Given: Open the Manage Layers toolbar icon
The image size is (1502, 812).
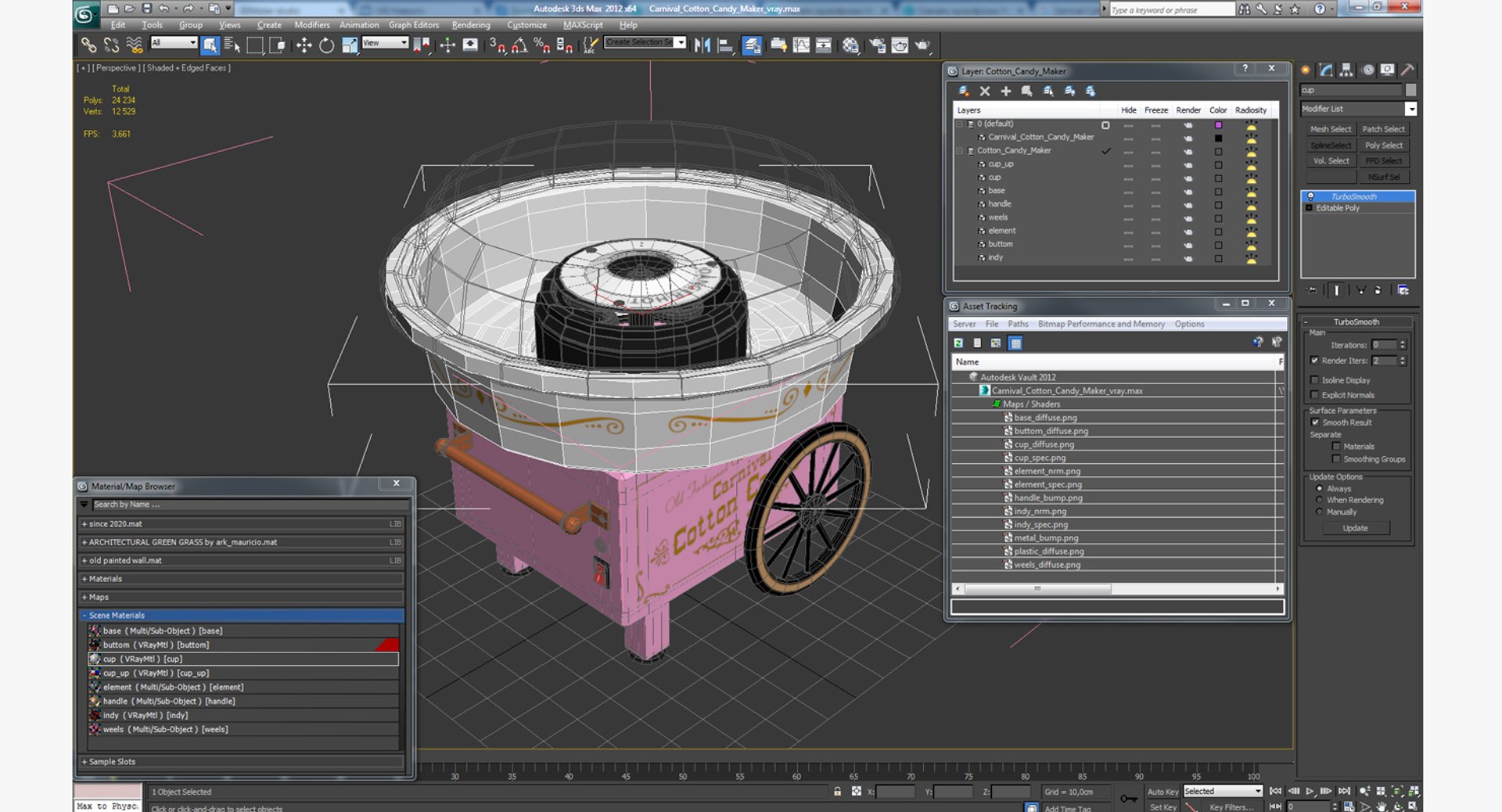Looking at the screenshot, I should pos(753,45).
